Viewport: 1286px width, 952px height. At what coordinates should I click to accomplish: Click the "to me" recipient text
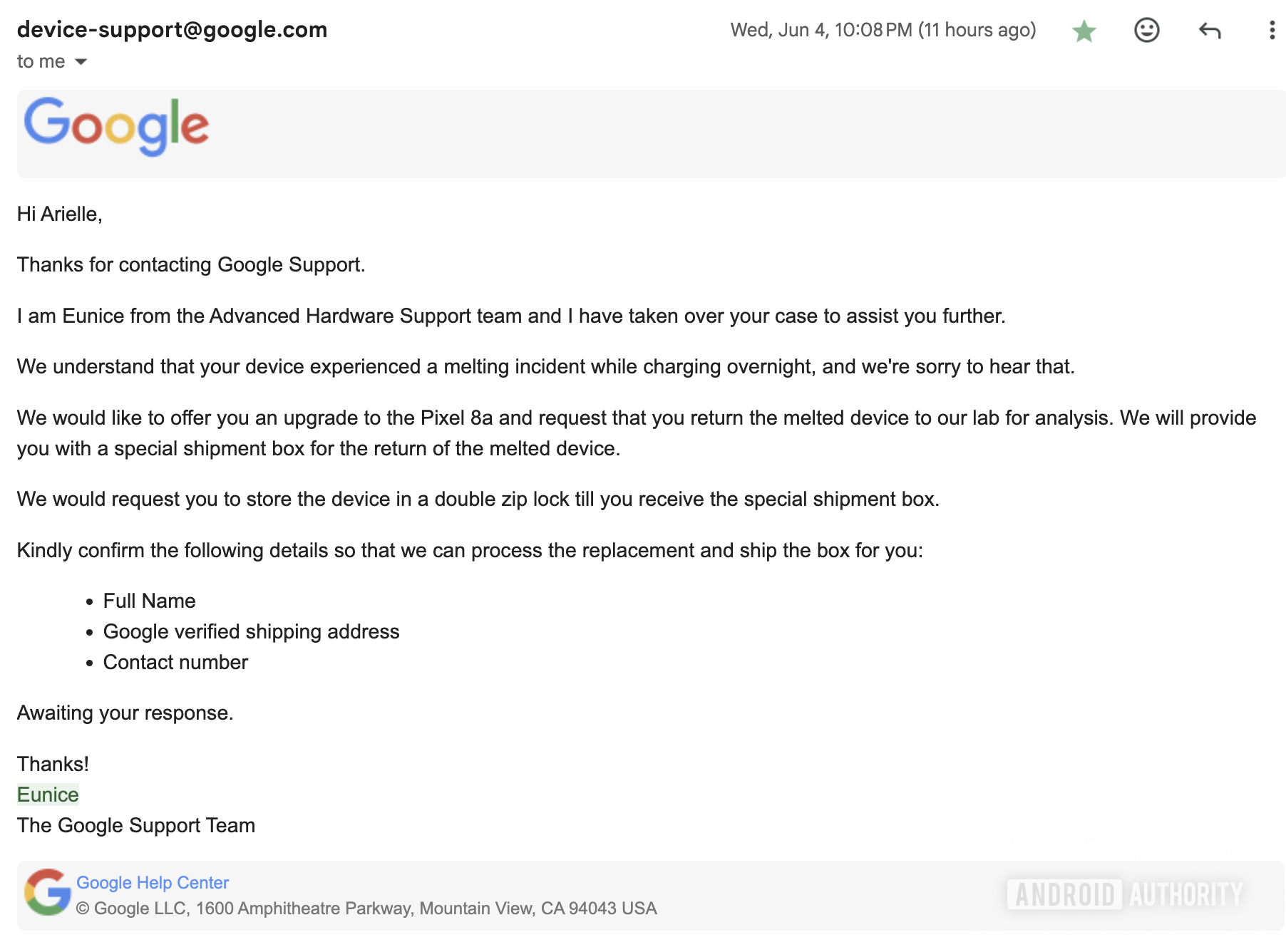point(41,62)
